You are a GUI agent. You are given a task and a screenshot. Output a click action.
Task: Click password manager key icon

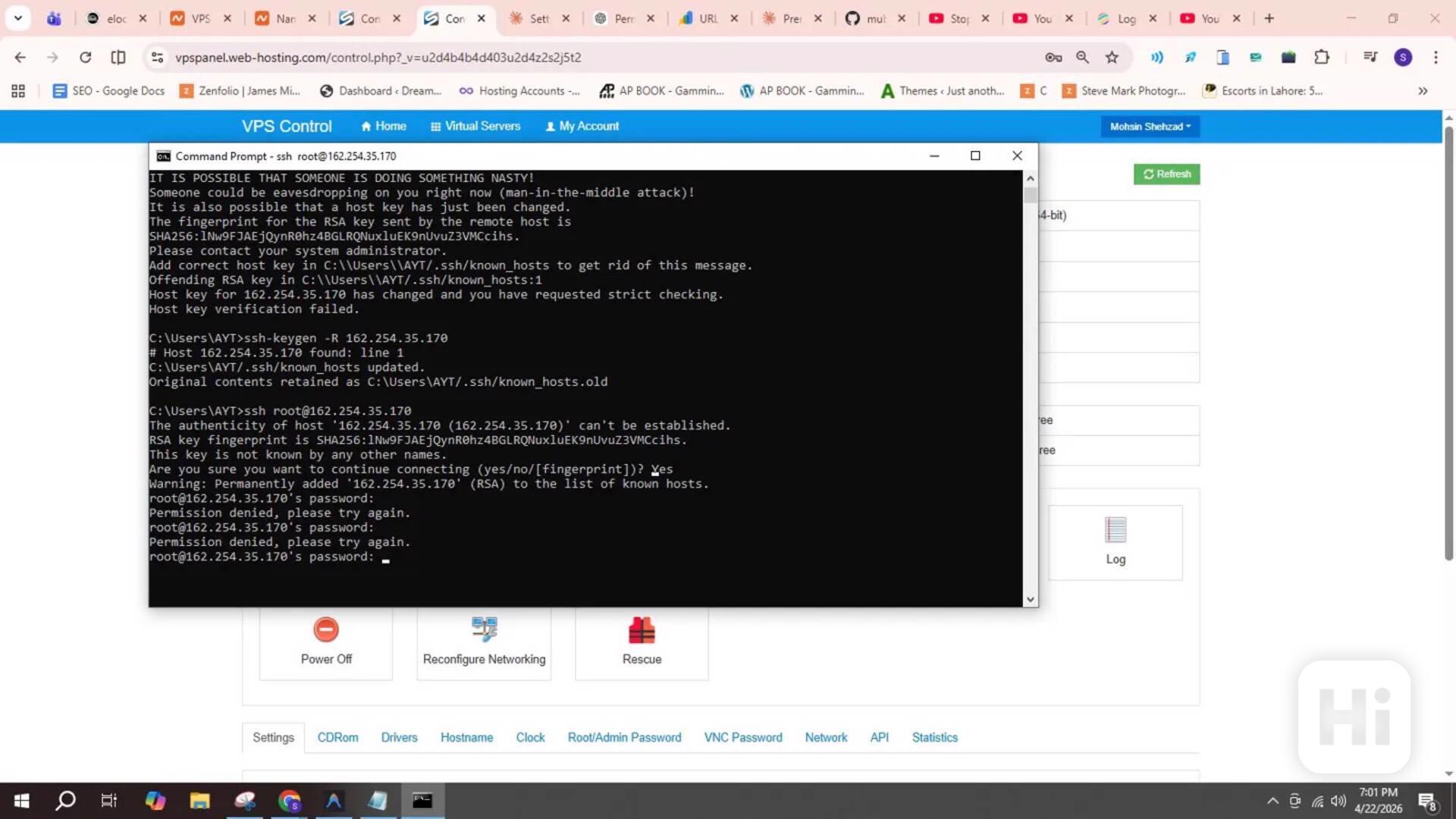pos(1053,57)
